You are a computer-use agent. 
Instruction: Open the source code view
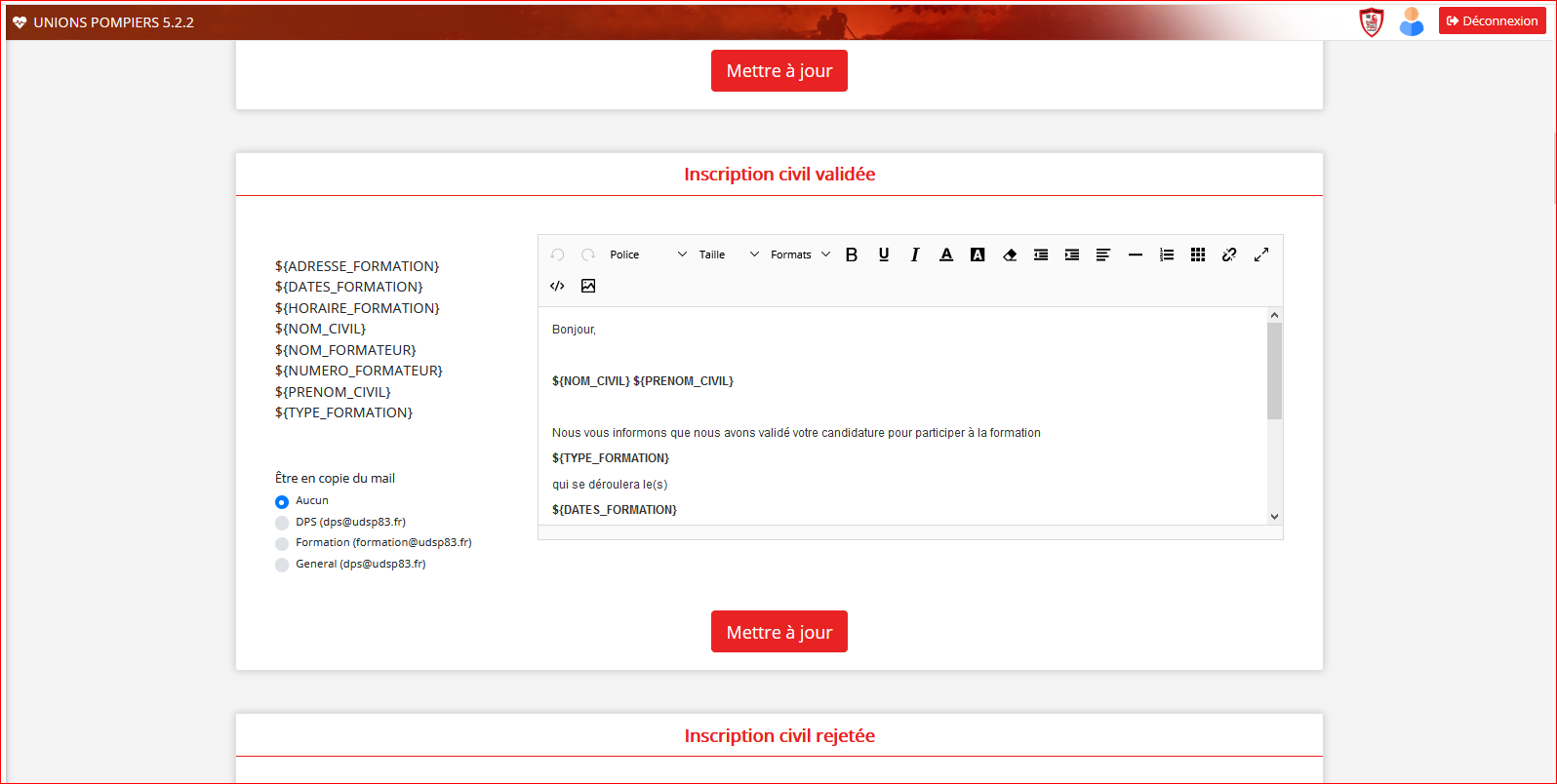click(x=557, y=286)
